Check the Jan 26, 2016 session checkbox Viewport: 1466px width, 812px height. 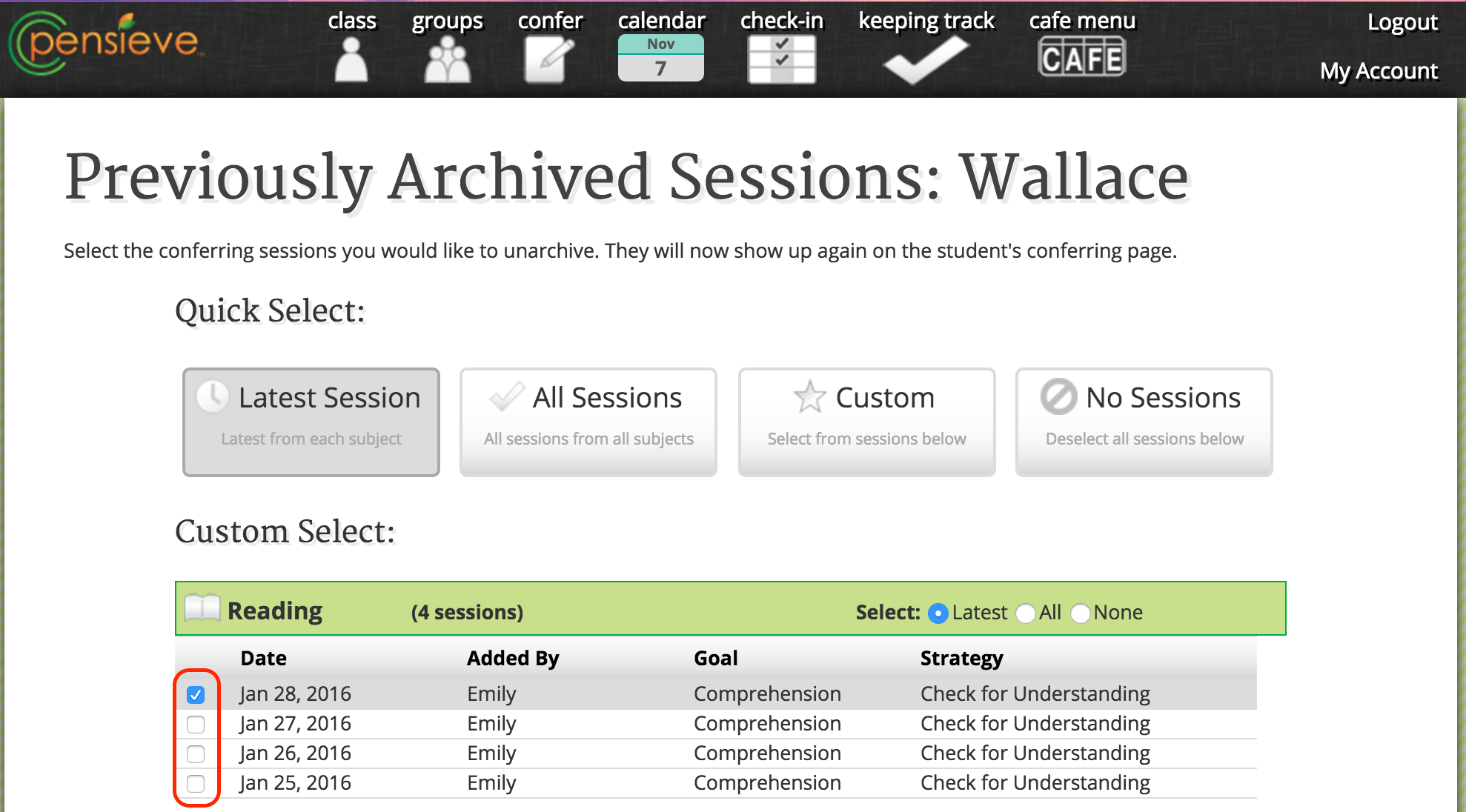click(x=196, y=754)
